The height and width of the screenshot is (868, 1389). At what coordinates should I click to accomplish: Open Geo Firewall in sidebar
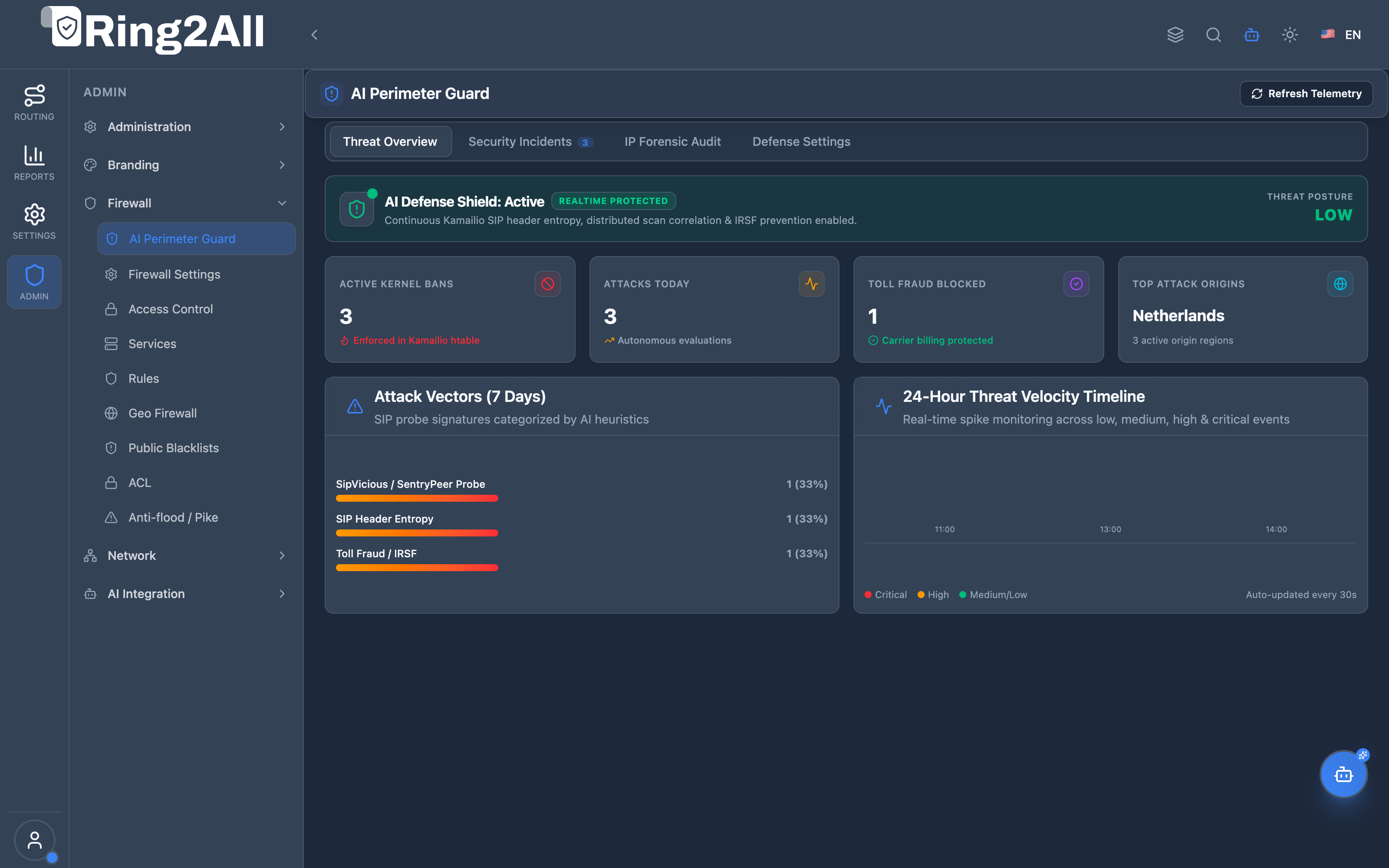click(196, 413)
